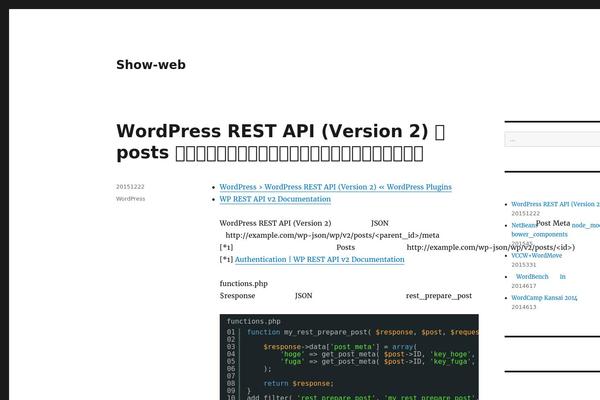Open the Authentication | WP REST API v2 Documentation link
Viewport: 600px width, 400px height.
pyautogui.click(x=320, y=260)
